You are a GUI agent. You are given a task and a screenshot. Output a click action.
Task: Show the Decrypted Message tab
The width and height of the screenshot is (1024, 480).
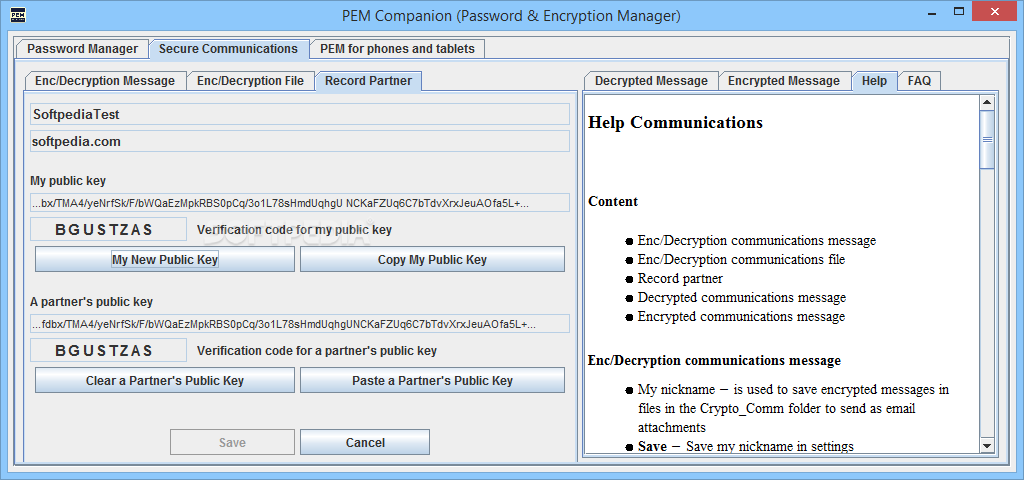651,81
